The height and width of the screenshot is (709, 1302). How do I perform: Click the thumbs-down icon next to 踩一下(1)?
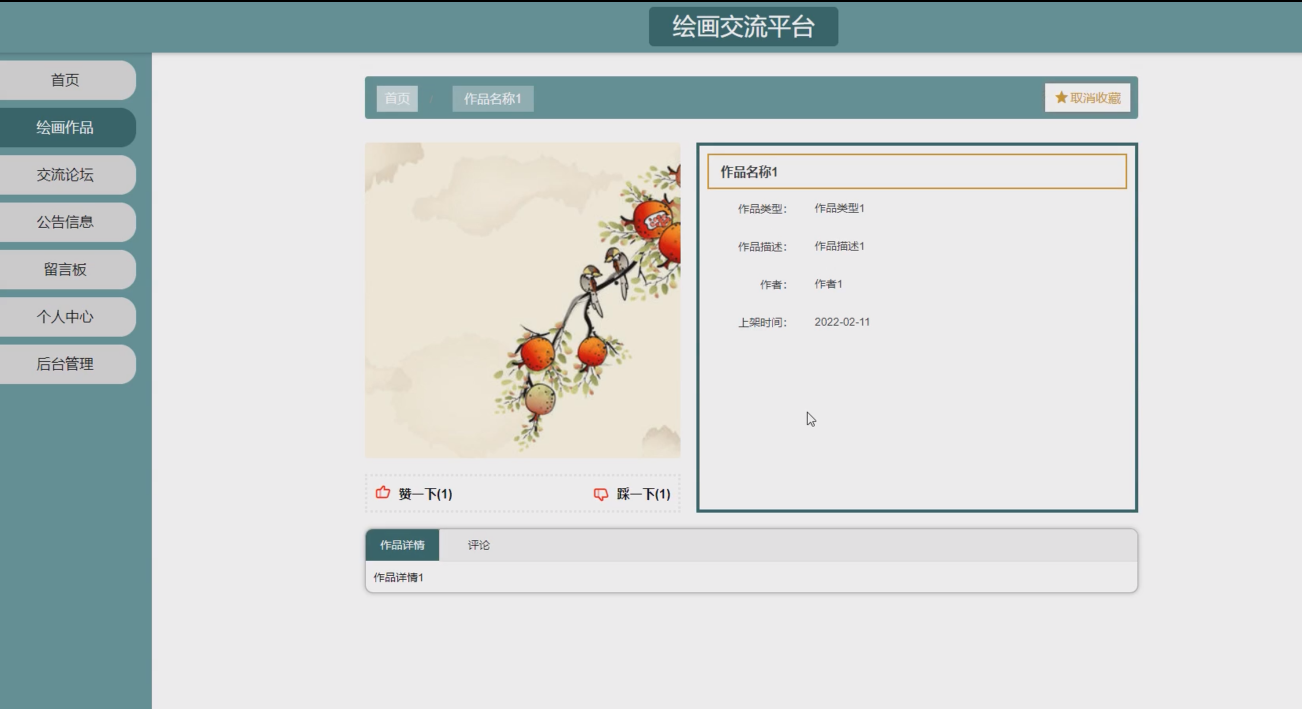(600, 492)
